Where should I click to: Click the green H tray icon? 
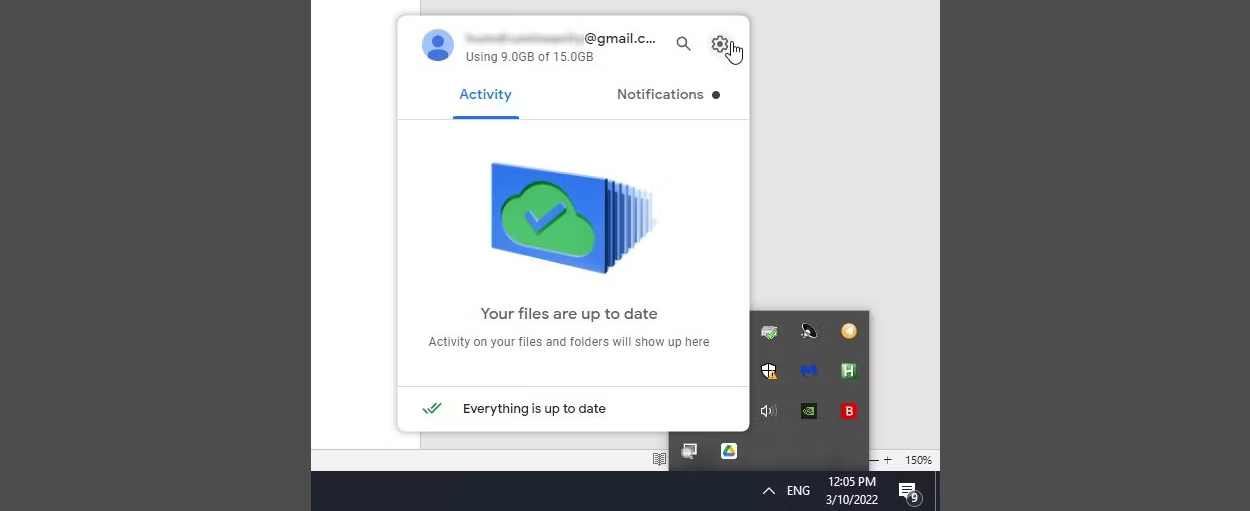[x=849, y=371]
